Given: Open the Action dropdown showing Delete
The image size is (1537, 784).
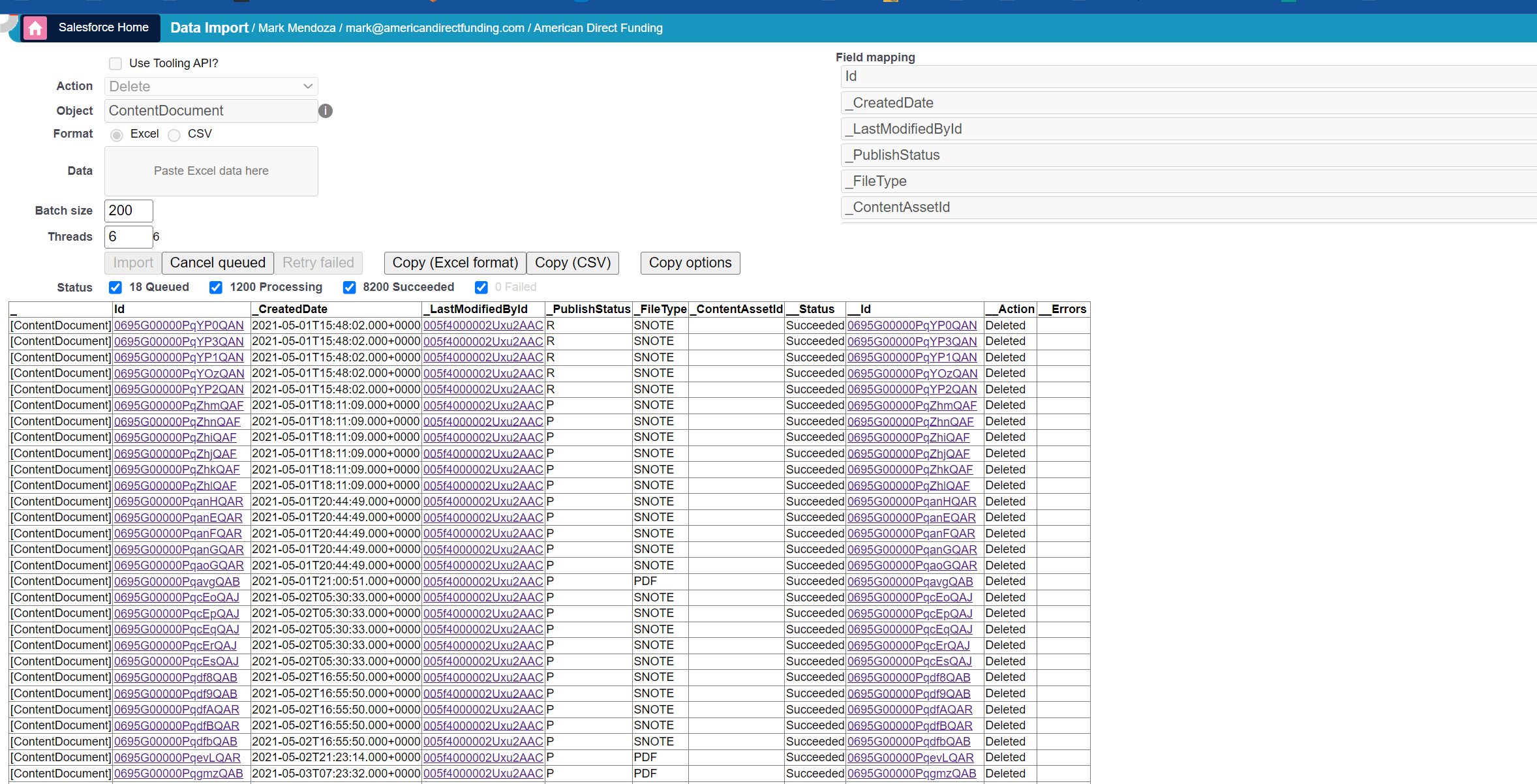Looking at the screenshot, I should [x=210, y=86].
